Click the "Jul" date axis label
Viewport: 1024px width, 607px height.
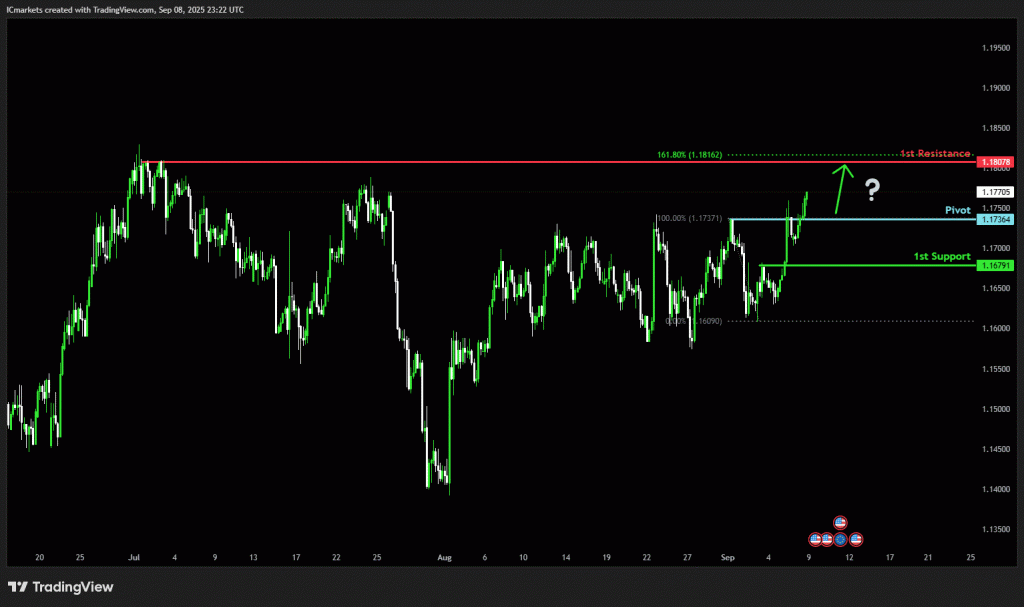pos(134,557)
